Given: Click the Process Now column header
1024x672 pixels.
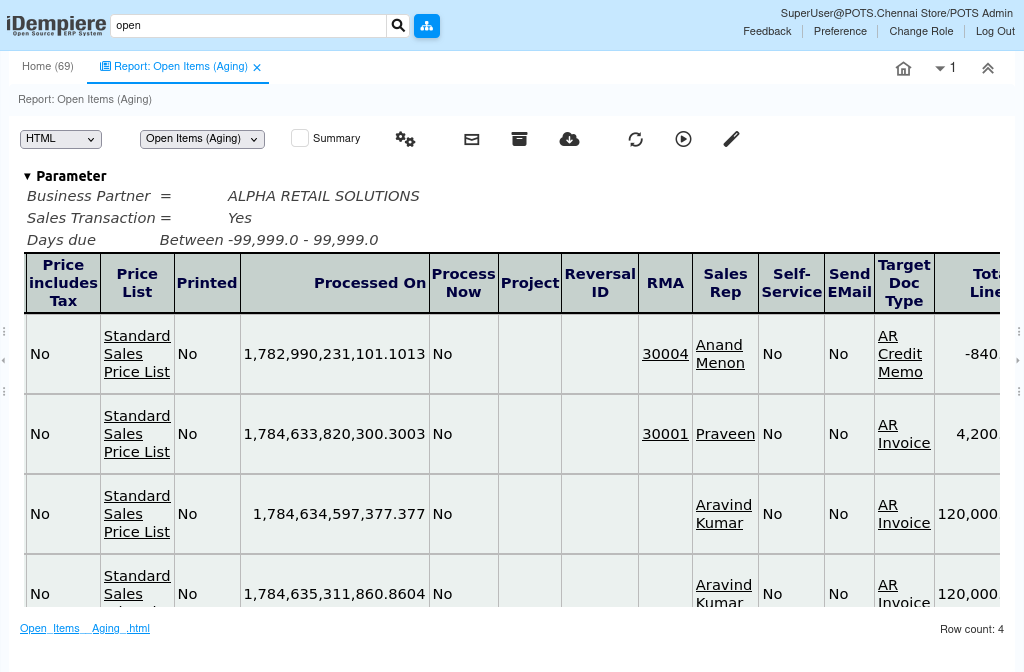Looking at the screenshot, I should [464, 283].
